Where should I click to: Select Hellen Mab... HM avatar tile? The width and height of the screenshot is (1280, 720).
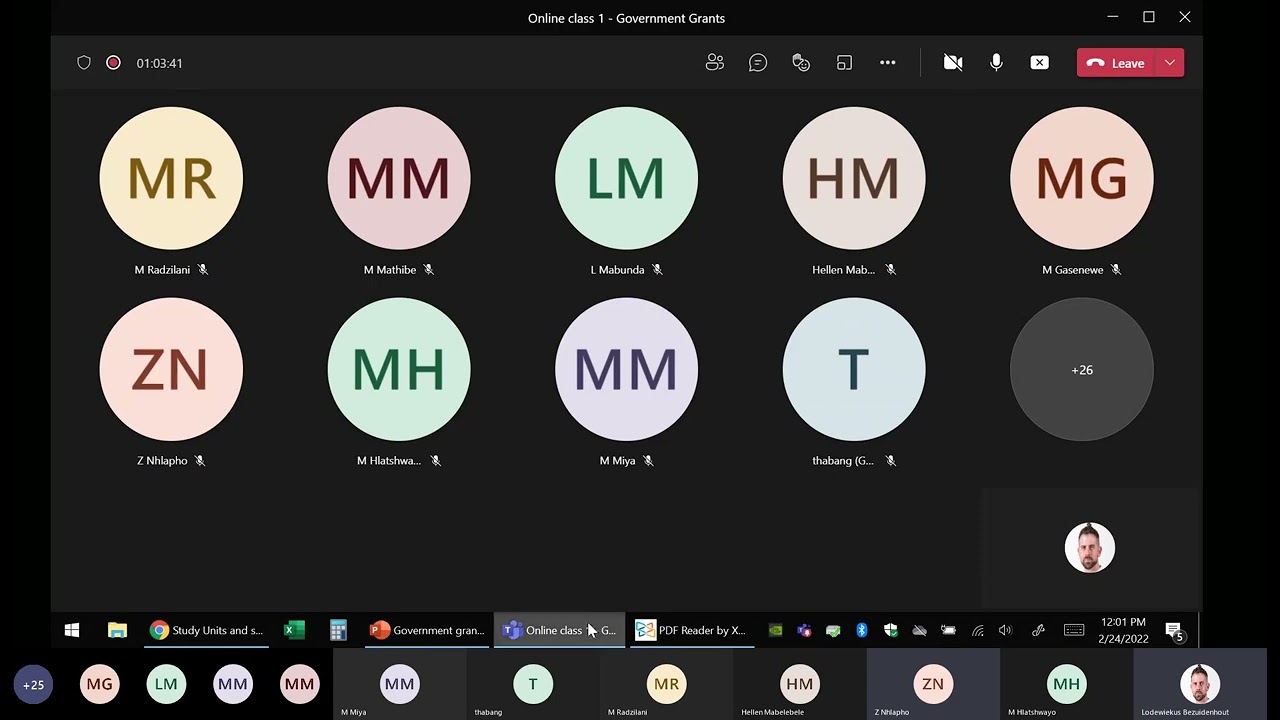(x=854, y=178)
